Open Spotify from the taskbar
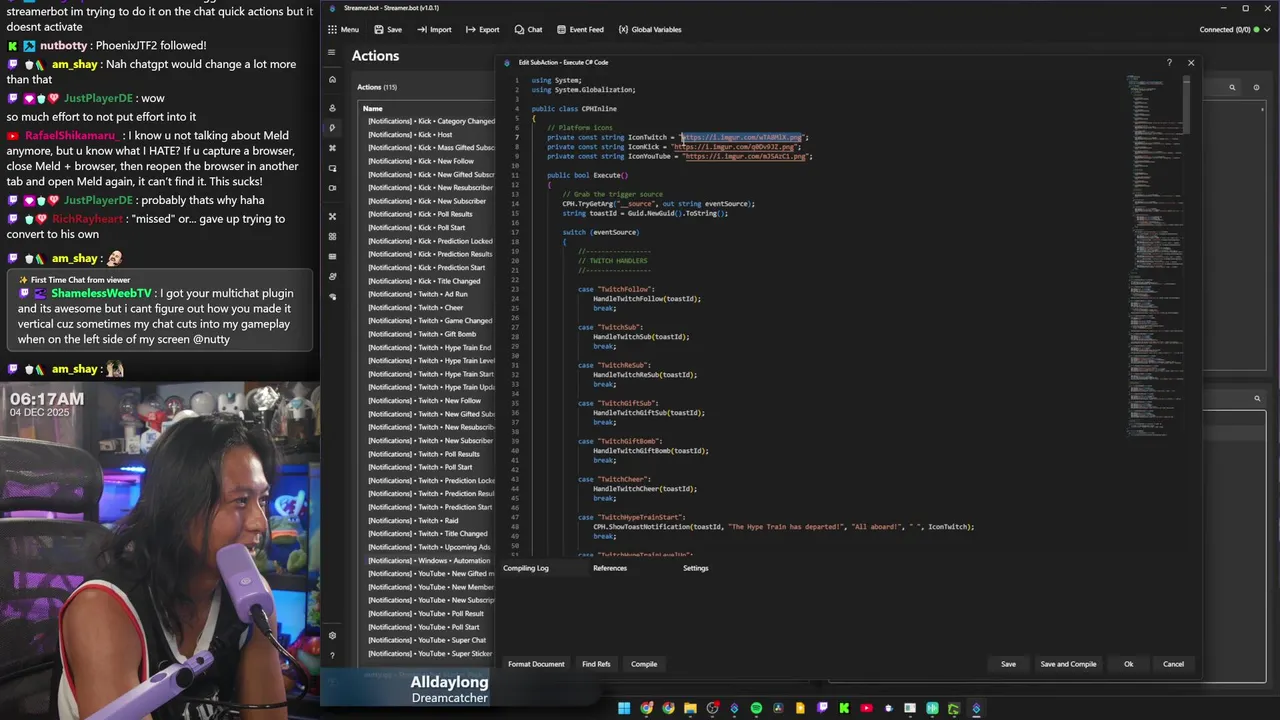 point(756,708)
